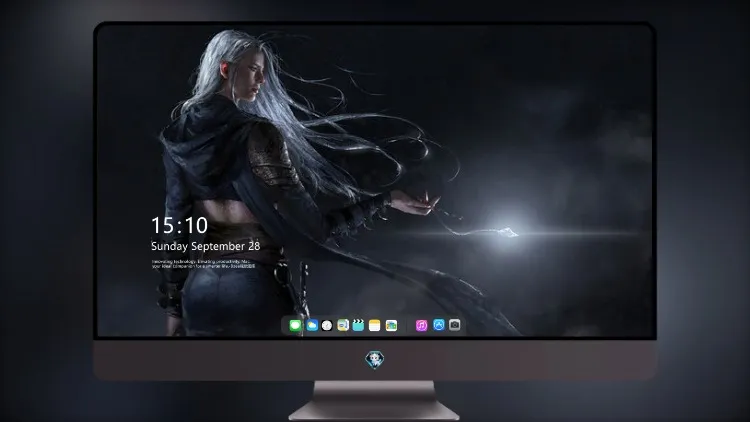Open the teal clapperboard video app

(358, 325)
